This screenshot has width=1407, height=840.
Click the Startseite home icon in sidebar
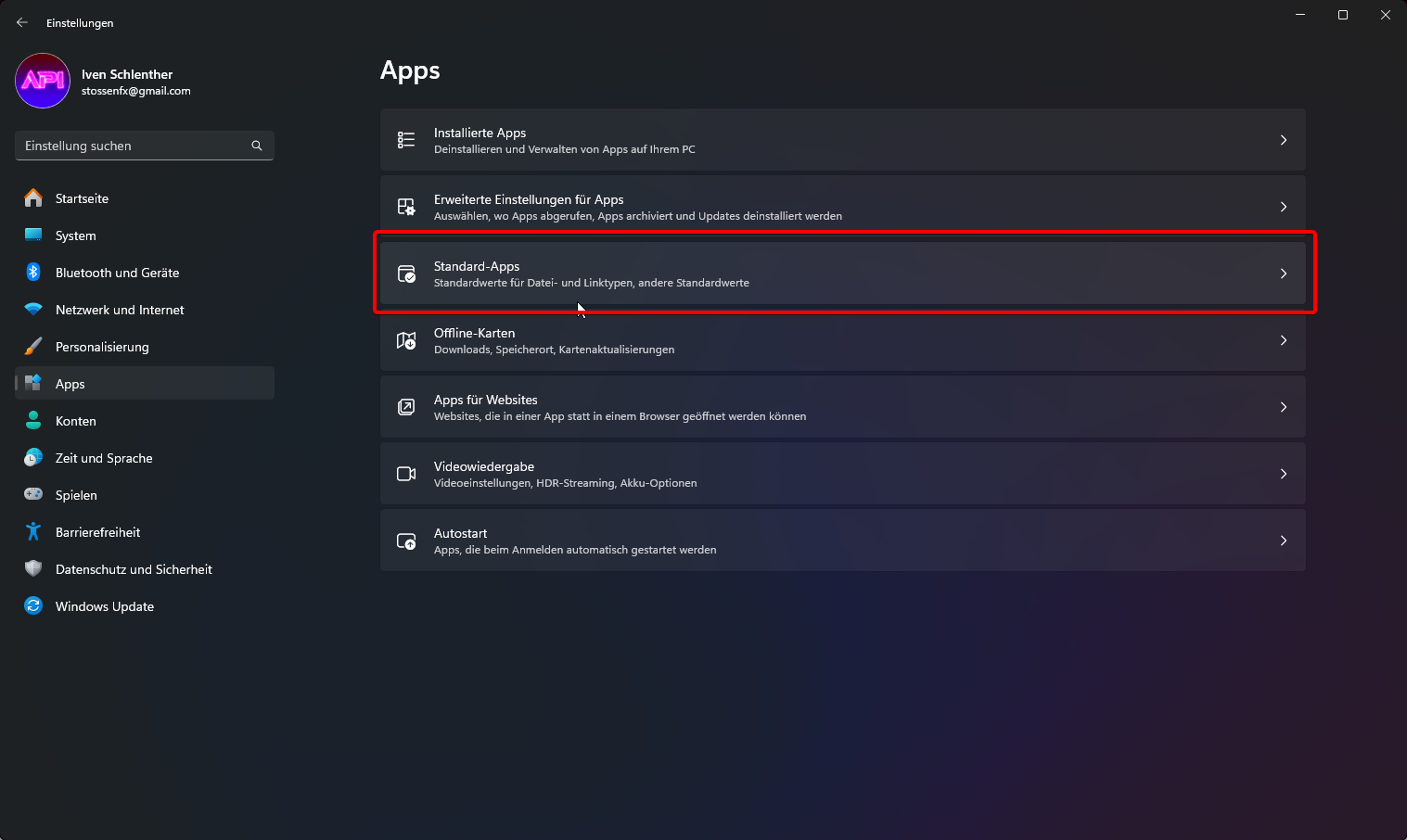[x=33, y=198]
